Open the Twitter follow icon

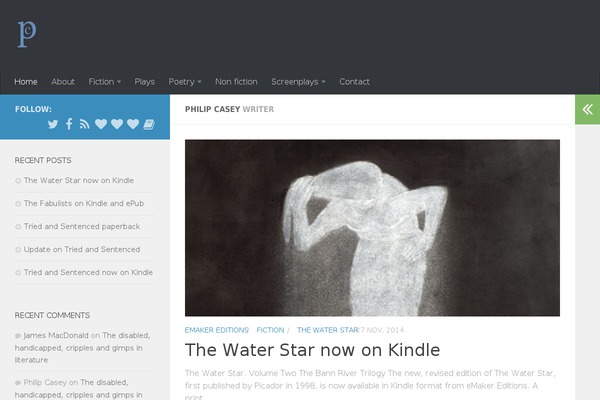pos(53,124)
